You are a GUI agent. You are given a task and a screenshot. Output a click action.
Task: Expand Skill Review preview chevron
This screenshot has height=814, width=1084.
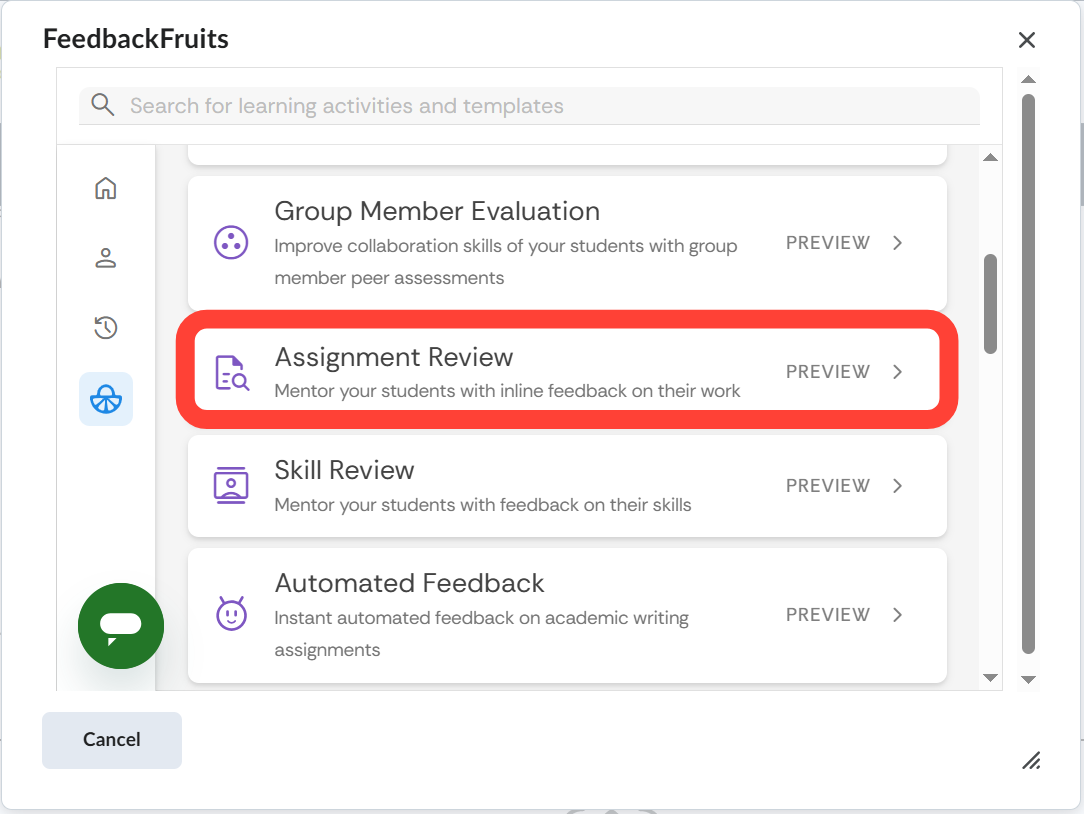897,486
